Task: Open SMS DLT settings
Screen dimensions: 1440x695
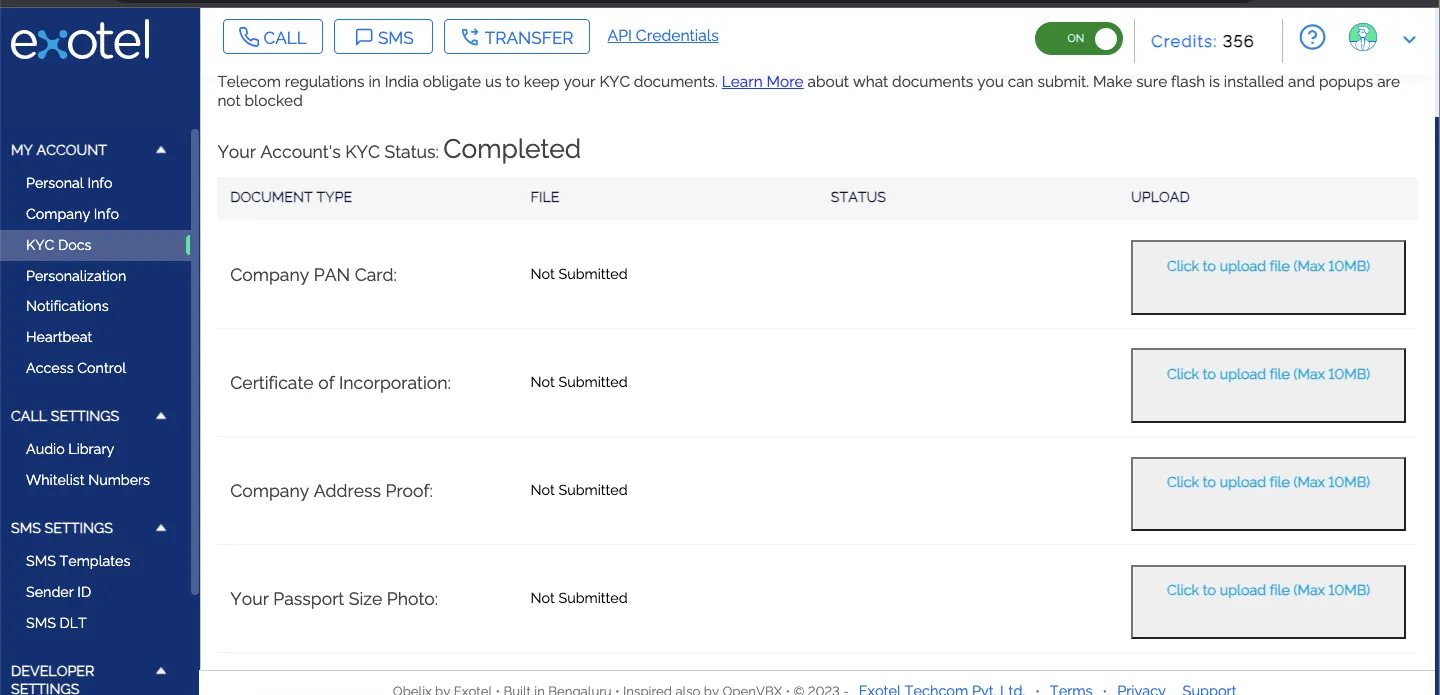Action: (x=56, y=623)
